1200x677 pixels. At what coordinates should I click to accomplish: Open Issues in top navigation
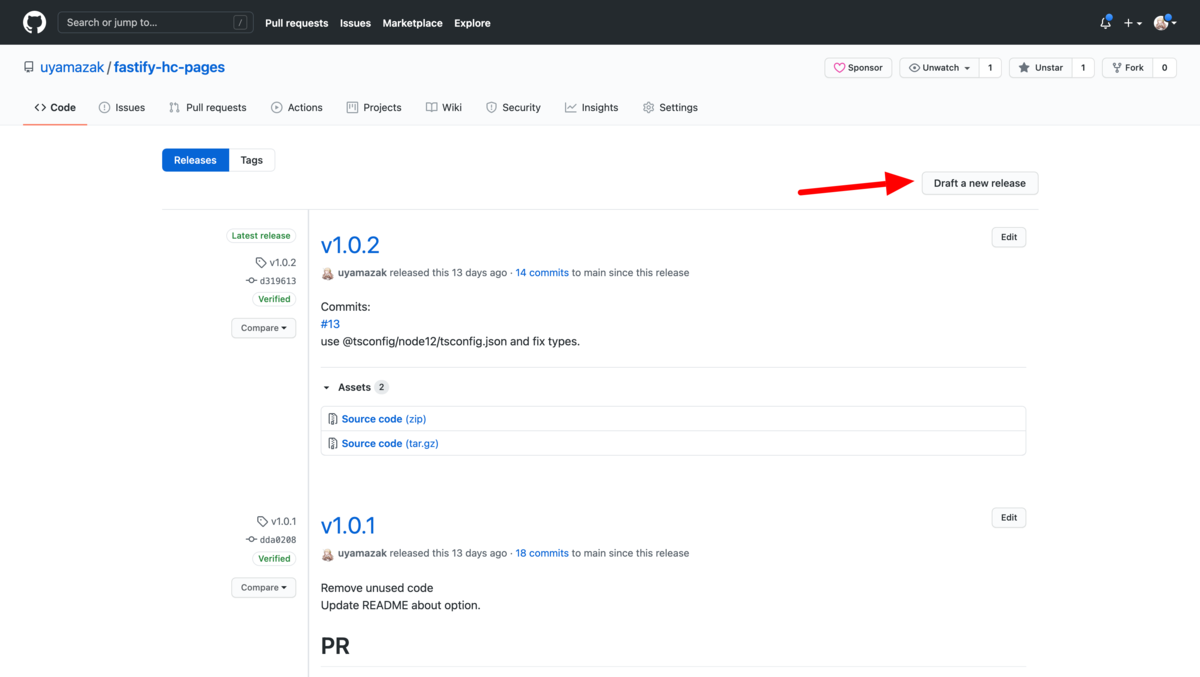pyautogui.click(x=355, y=23)
